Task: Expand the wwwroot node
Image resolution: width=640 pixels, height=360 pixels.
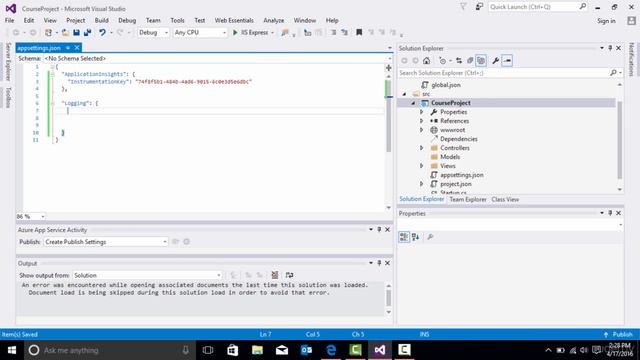Action: 422,130
